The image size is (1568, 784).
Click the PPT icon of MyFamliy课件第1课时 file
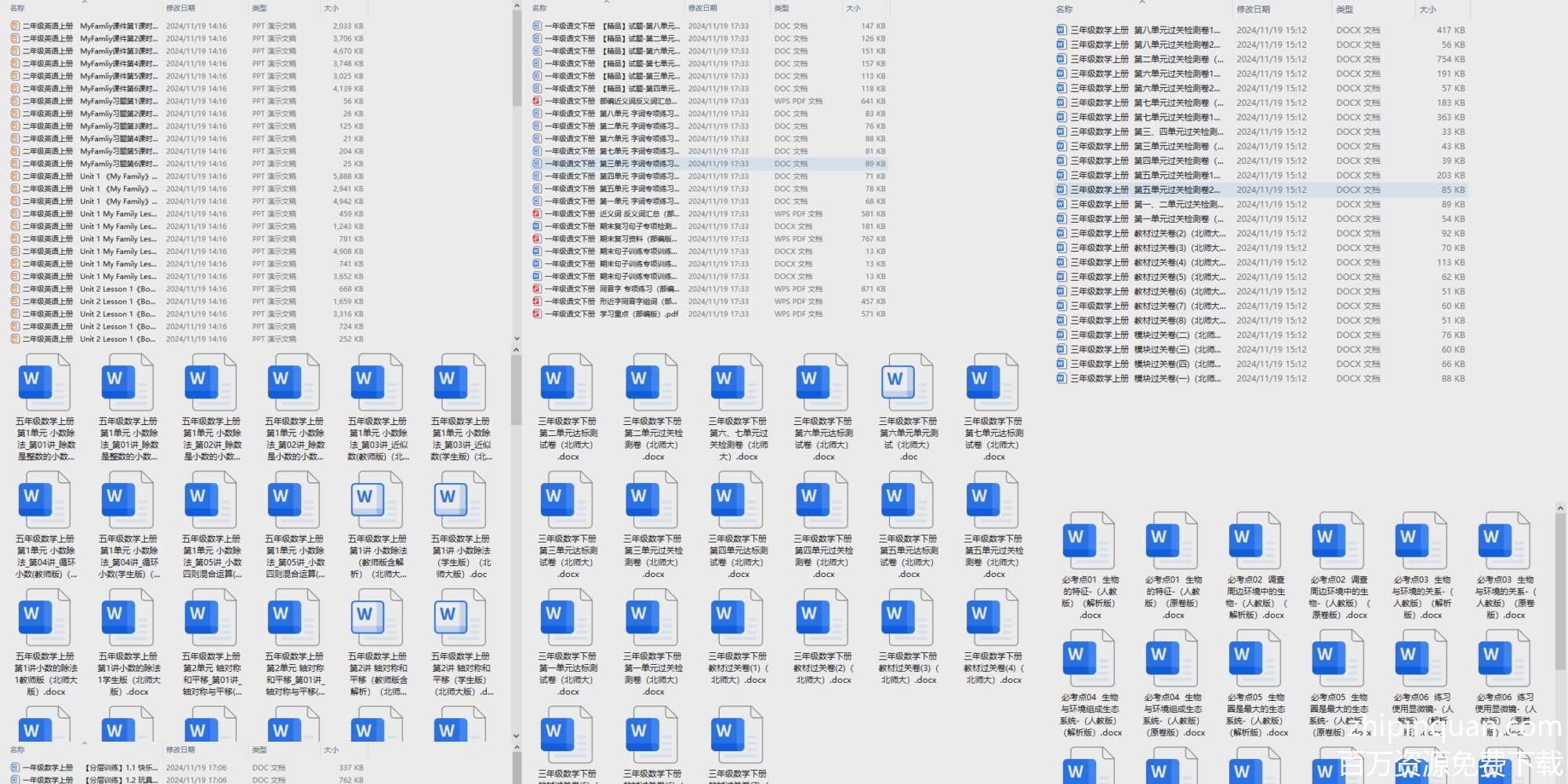[x=15, y=26]
